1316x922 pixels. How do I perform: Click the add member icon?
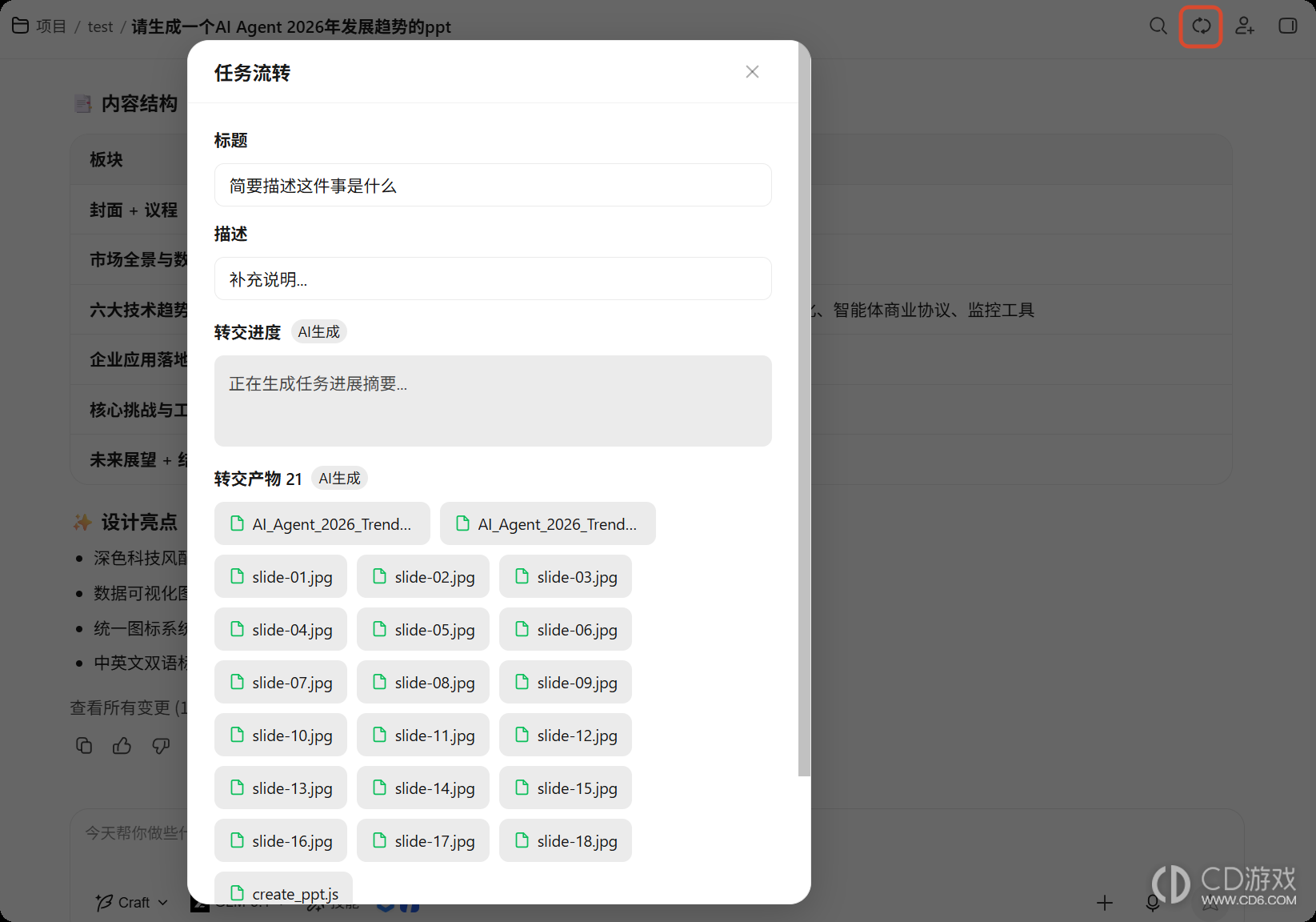1244,26
